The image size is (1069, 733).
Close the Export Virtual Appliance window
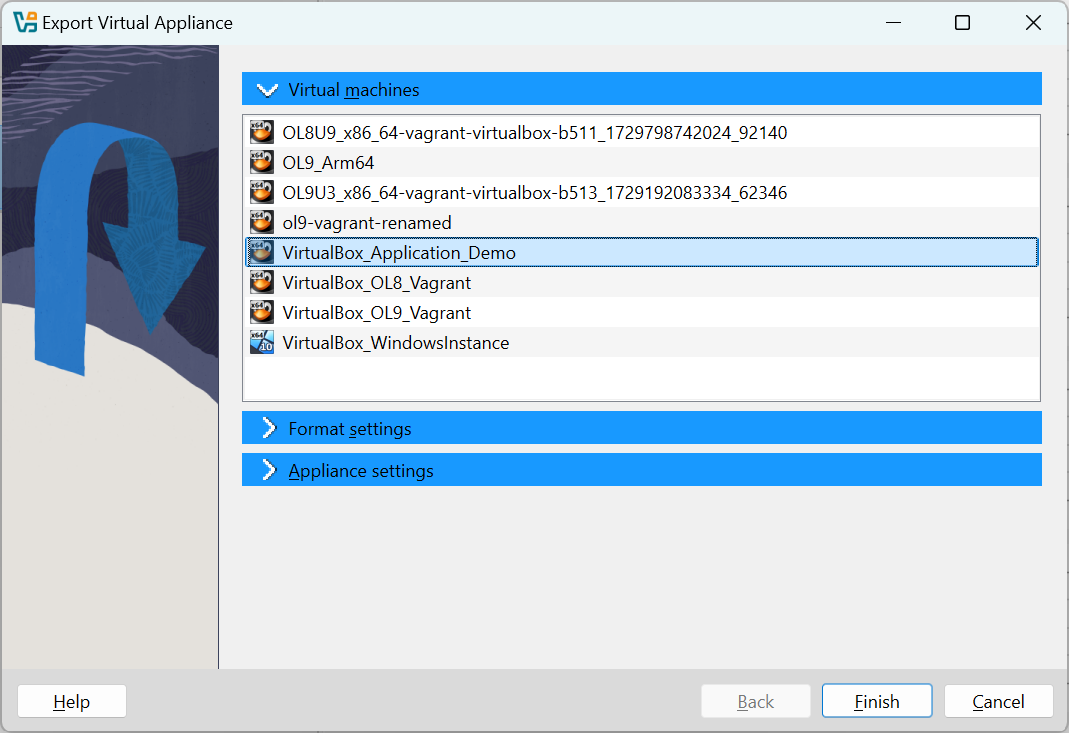1033,23
